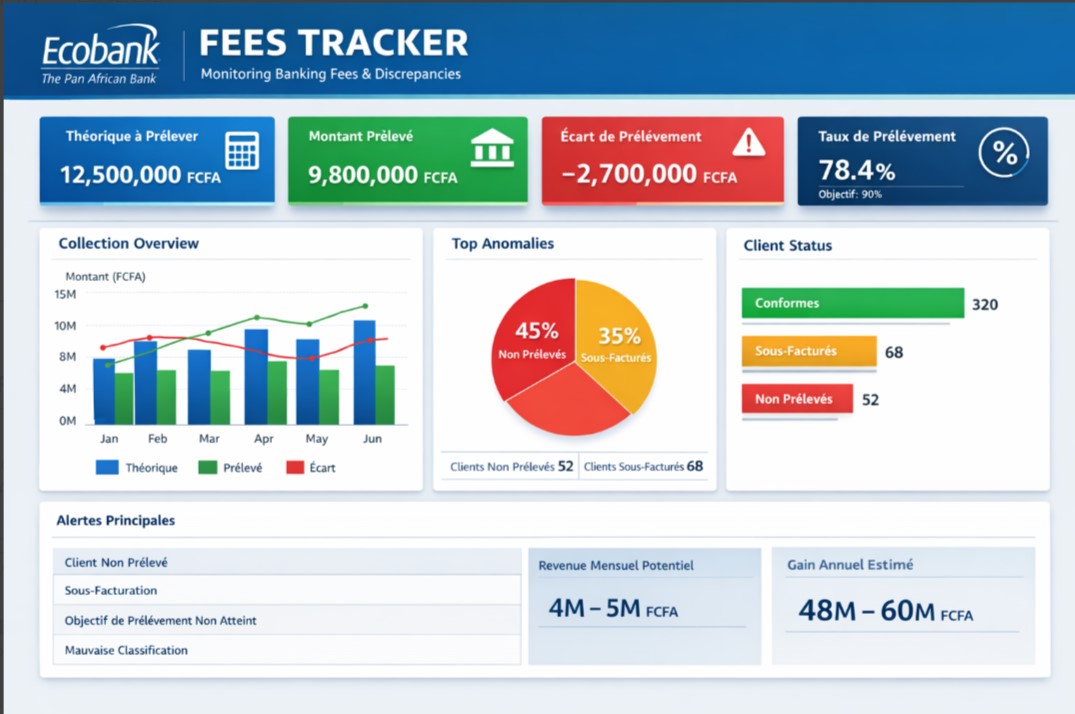1075x714 pixels.
Task: Click the calculator icon on Théorique à Prélever card
Action: (x=242, y=150)
